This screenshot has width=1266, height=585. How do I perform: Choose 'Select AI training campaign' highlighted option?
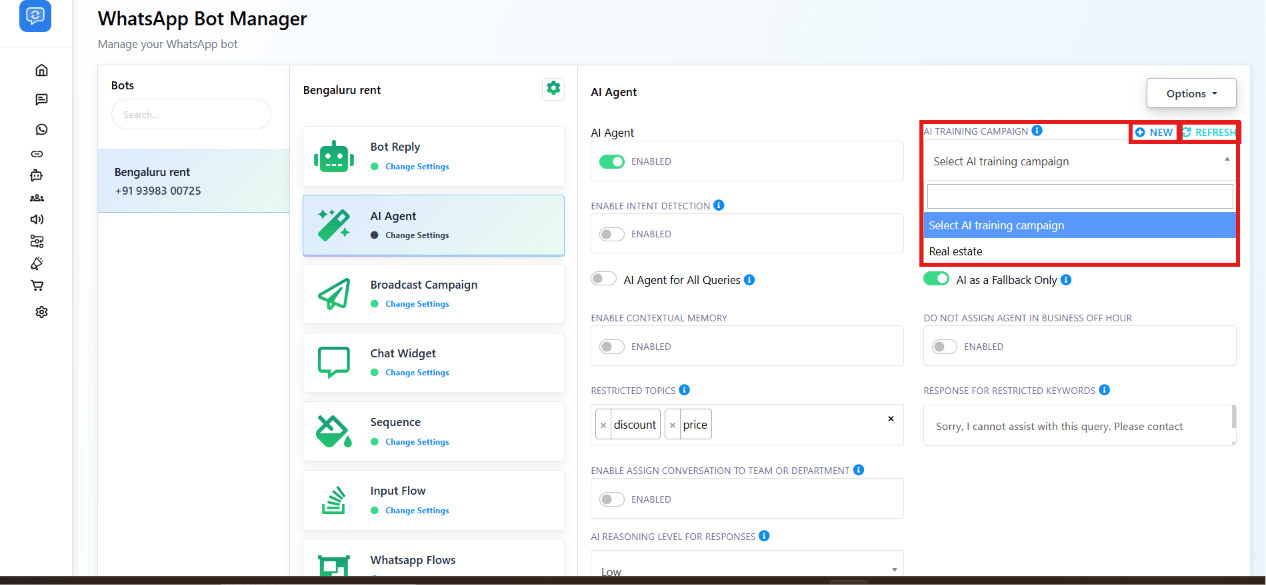[x=1080, y=225]
